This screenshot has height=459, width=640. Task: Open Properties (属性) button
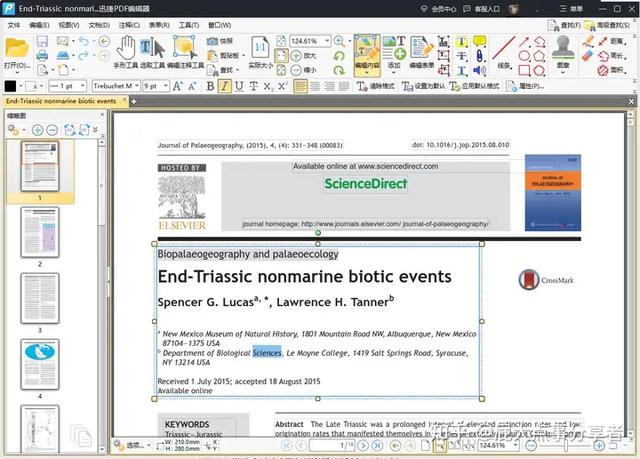pos(525,86)
